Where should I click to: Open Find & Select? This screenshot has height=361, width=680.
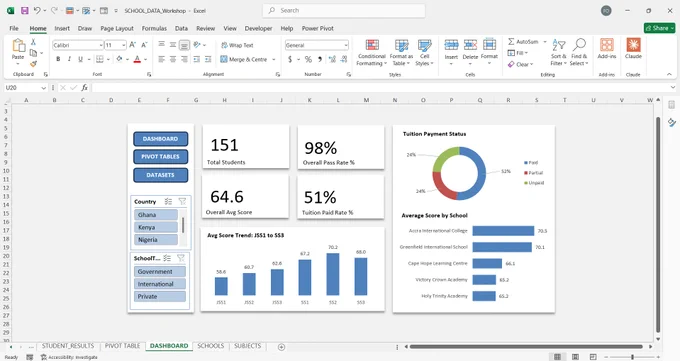click(x=579, y=53)
